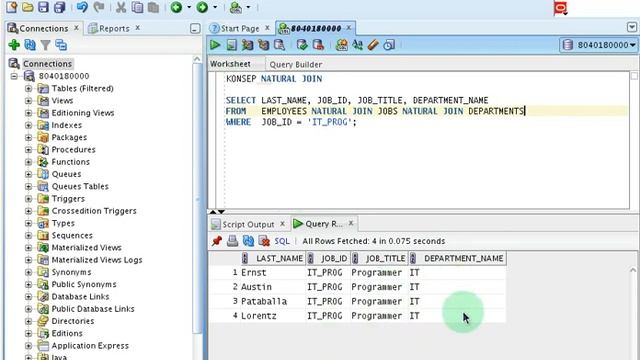This screenshot has width=640, height=360.
Task: Open back navigation history dropdown
Action: (189, 7)
